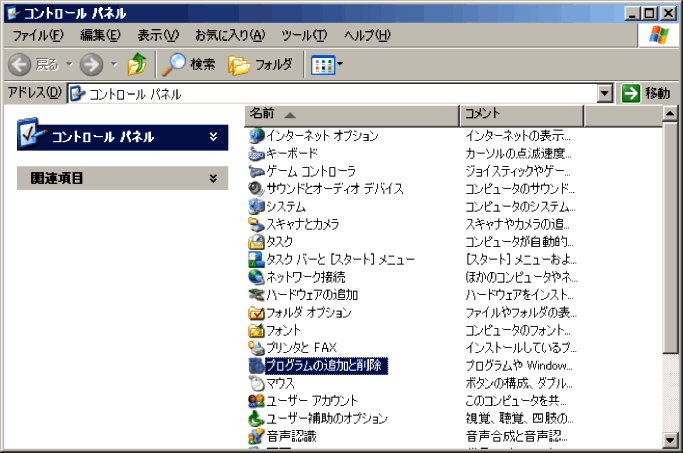This screenshot has height=453, width=683.
Task: Select the システム item name
Action: click(x=286, y=206)
